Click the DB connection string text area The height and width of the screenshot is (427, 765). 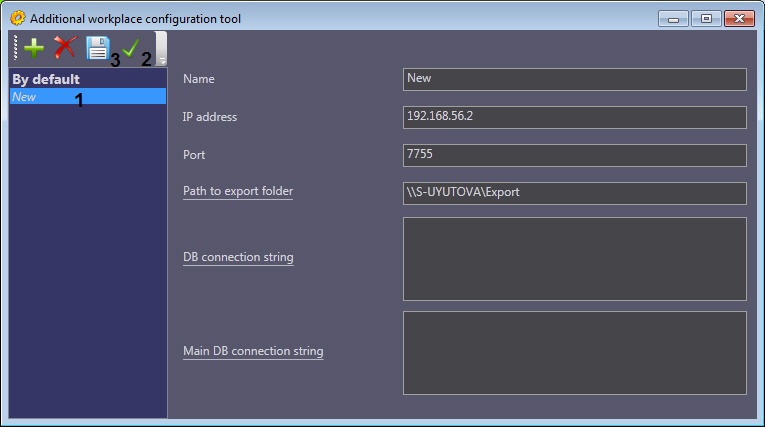pos(574,258)
